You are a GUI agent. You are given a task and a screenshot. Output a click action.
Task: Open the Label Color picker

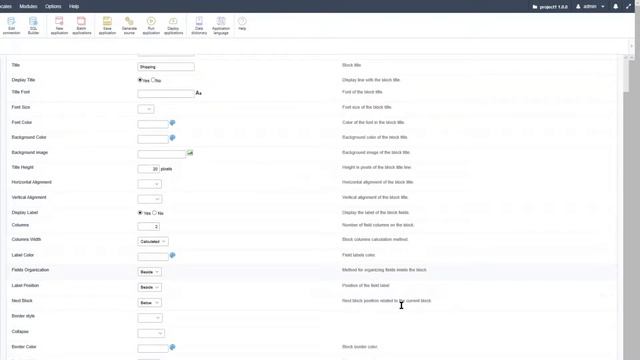tap(172, 256)
